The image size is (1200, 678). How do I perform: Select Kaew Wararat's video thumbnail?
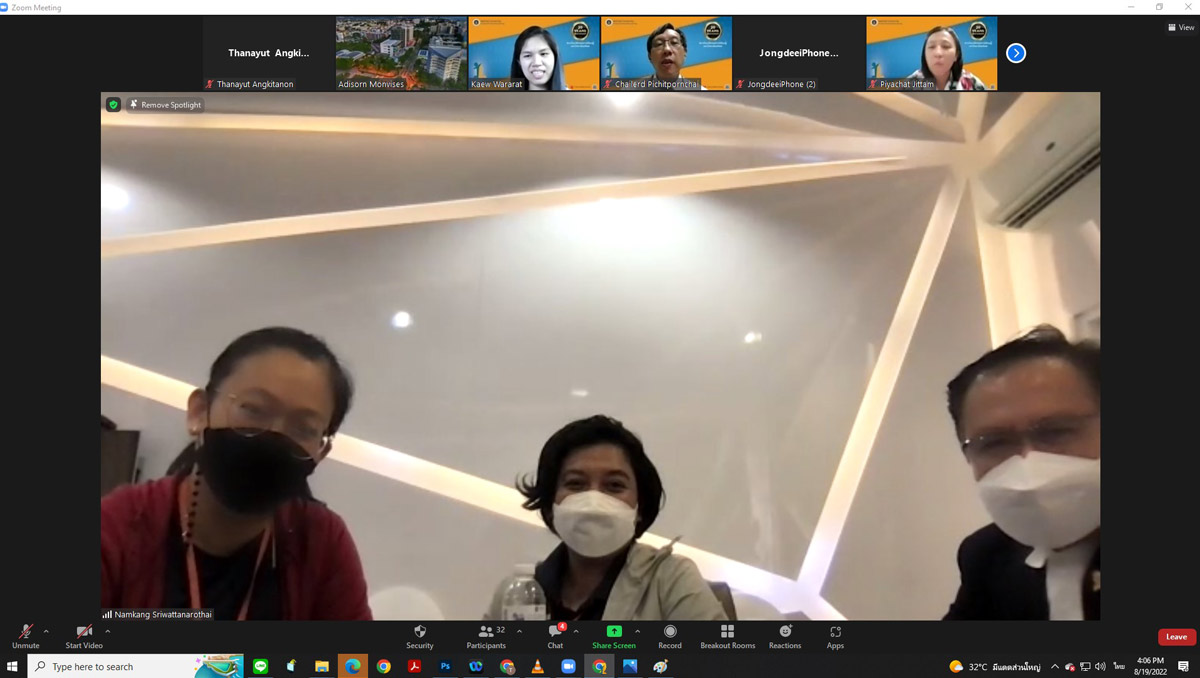coord(534,53)
